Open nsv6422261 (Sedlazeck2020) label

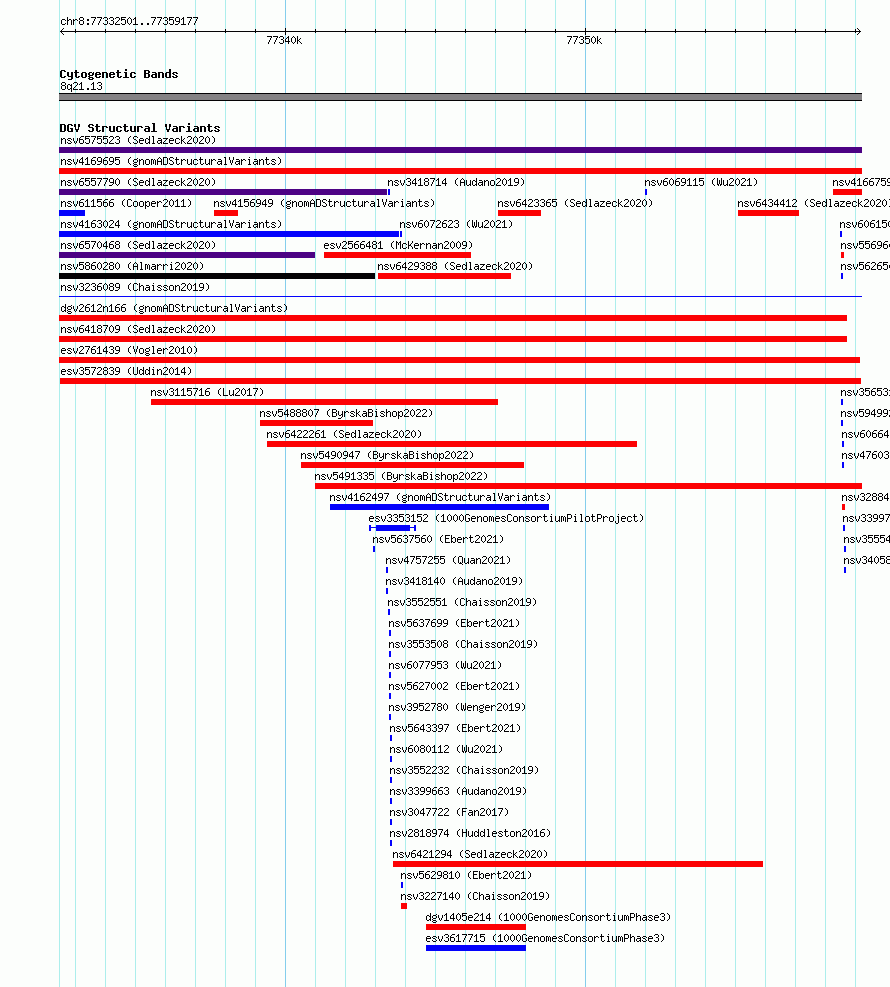(x=344, y=434)
